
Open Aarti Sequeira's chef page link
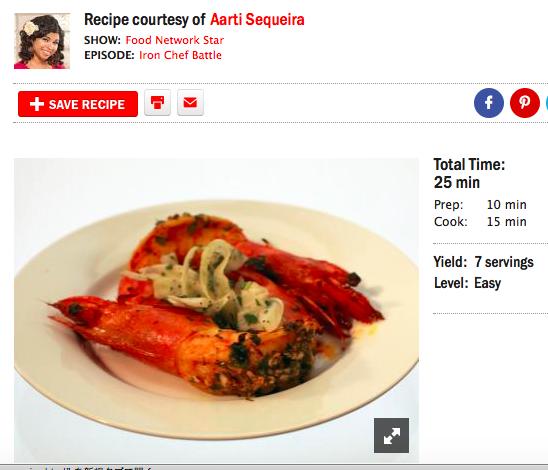(257, 20)
